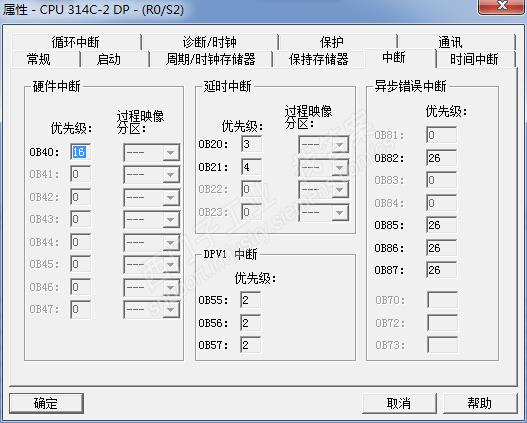This screenshot has height=423, width=527.
Task: Click the OB56 priority field
Action: (x=250, y=323)
